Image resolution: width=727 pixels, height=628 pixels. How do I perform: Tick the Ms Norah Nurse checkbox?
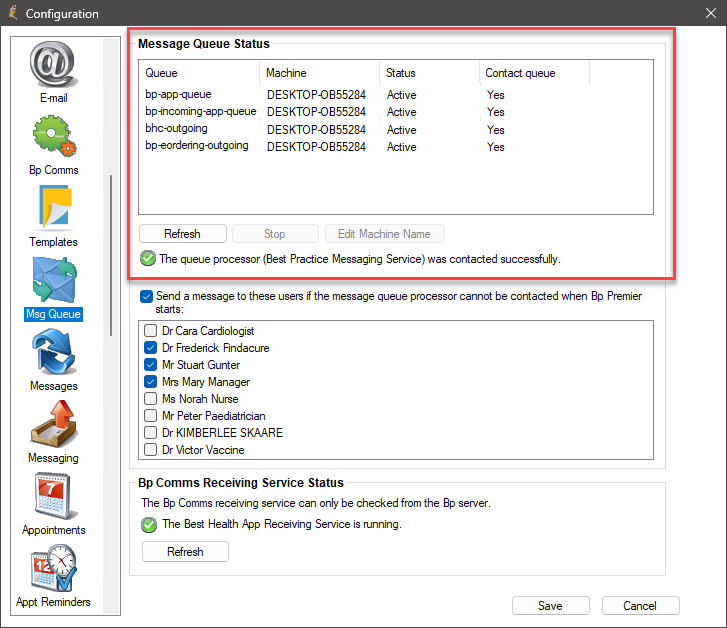[x=150, y=398]
